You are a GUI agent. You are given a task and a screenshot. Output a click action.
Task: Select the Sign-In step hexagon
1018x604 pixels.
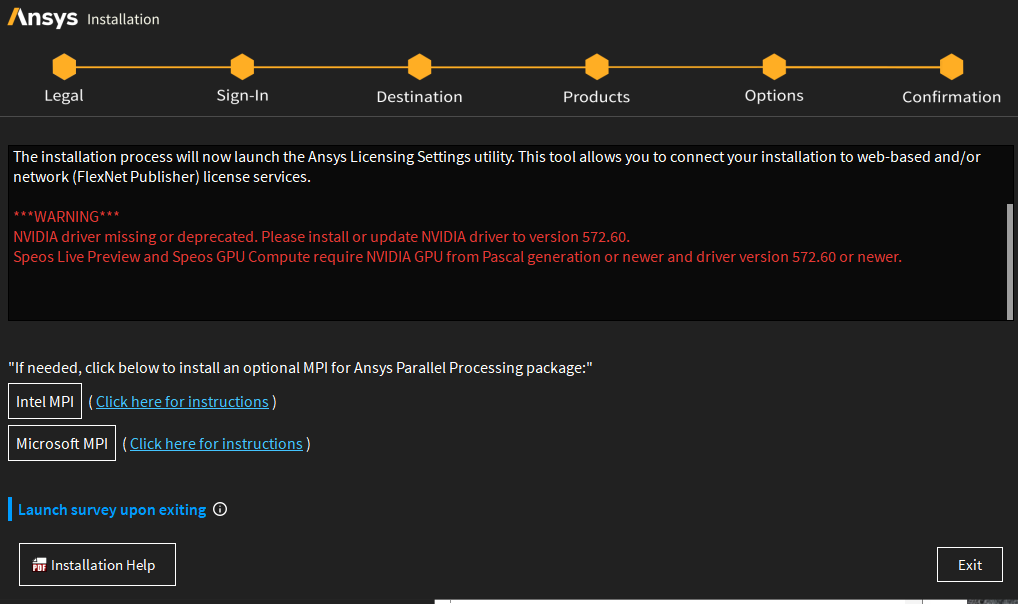(x=242, y=67)
